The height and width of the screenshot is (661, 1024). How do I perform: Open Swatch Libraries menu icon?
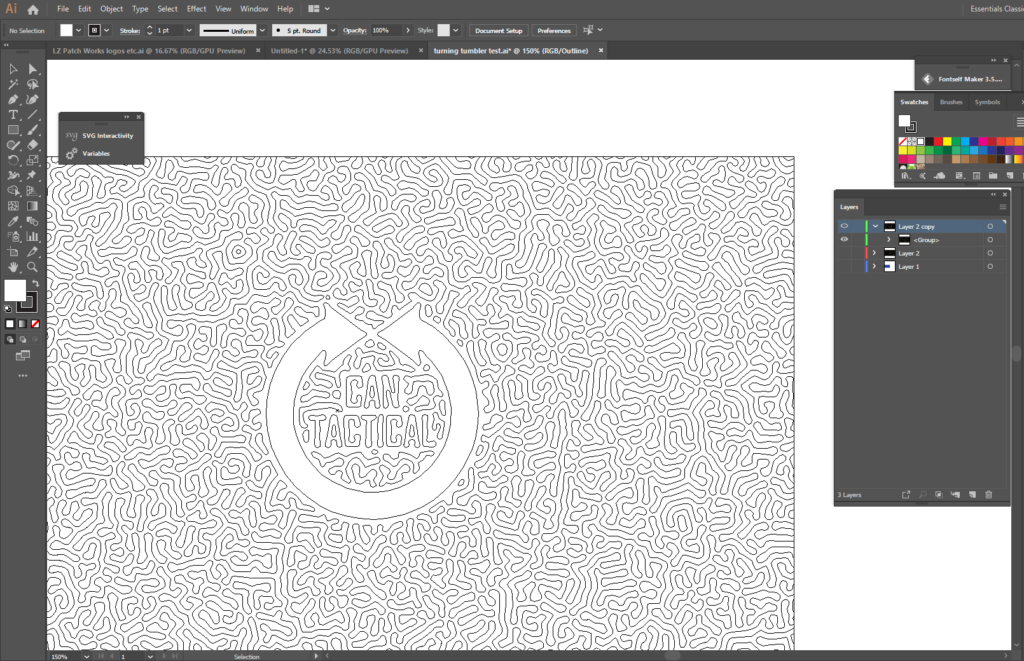tap(905, 176)
